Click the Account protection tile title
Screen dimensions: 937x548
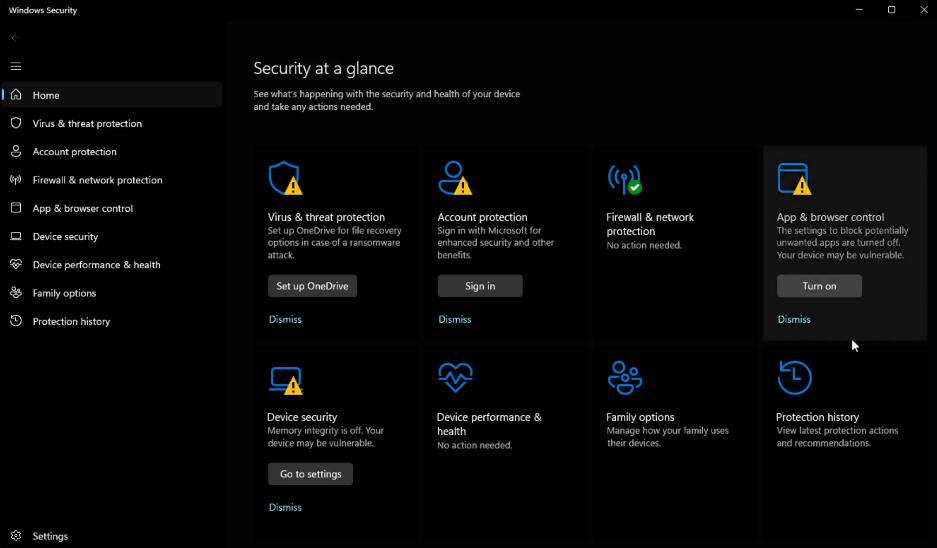482,217
